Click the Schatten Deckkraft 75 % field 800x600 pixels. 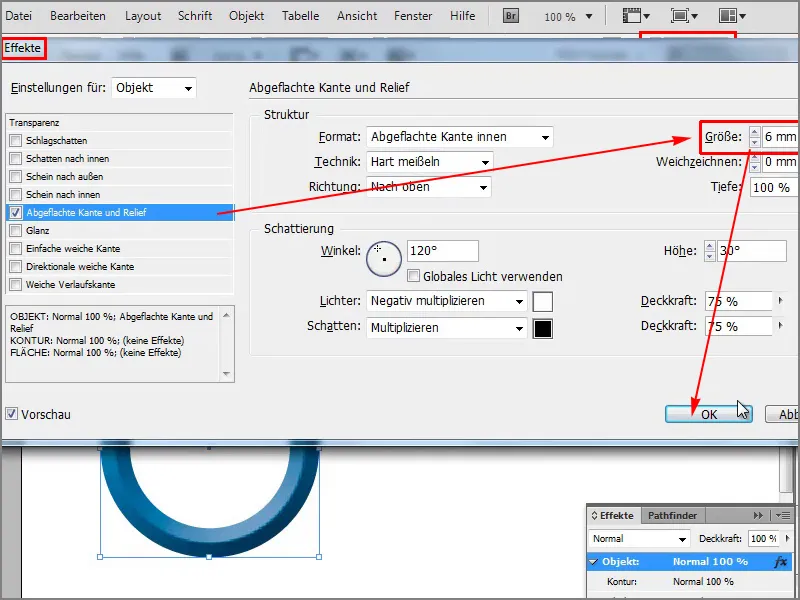tap(739, 326)
